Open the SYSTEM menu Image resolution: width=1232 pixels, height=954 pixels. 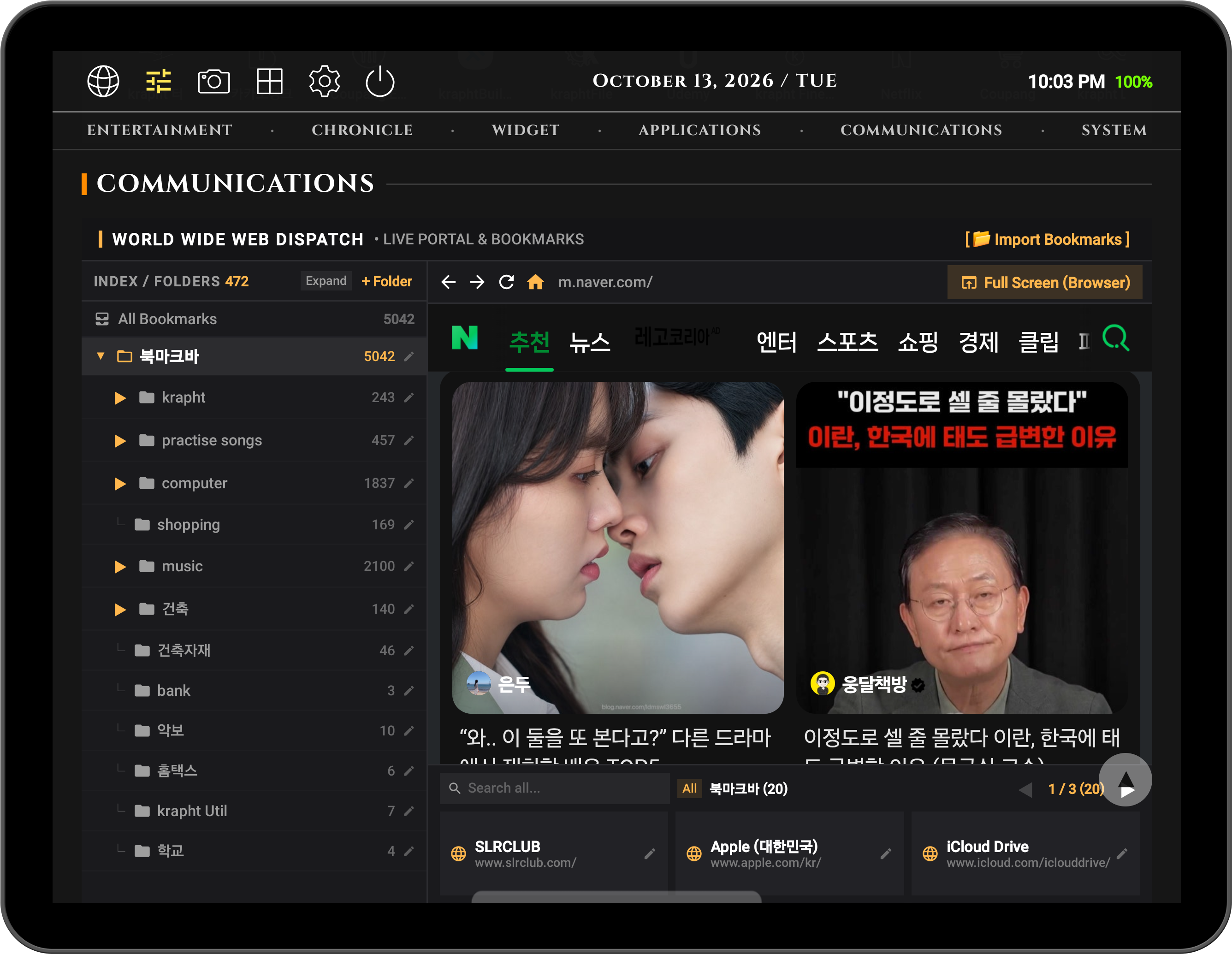pos(1114,130)
